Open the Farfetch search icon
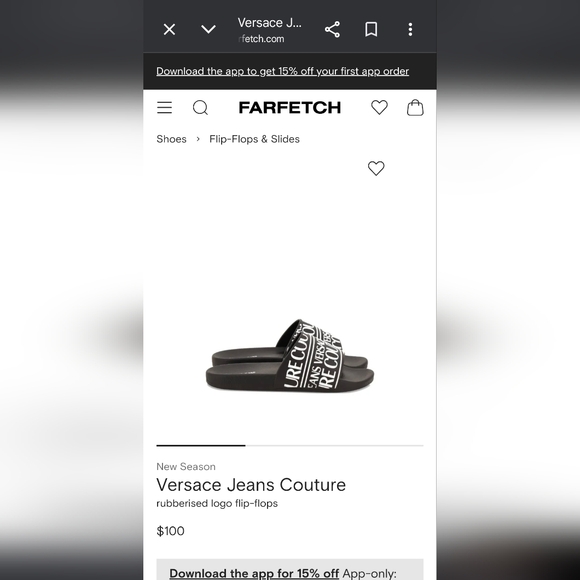580x580 pixels. (x=200, y=108)
